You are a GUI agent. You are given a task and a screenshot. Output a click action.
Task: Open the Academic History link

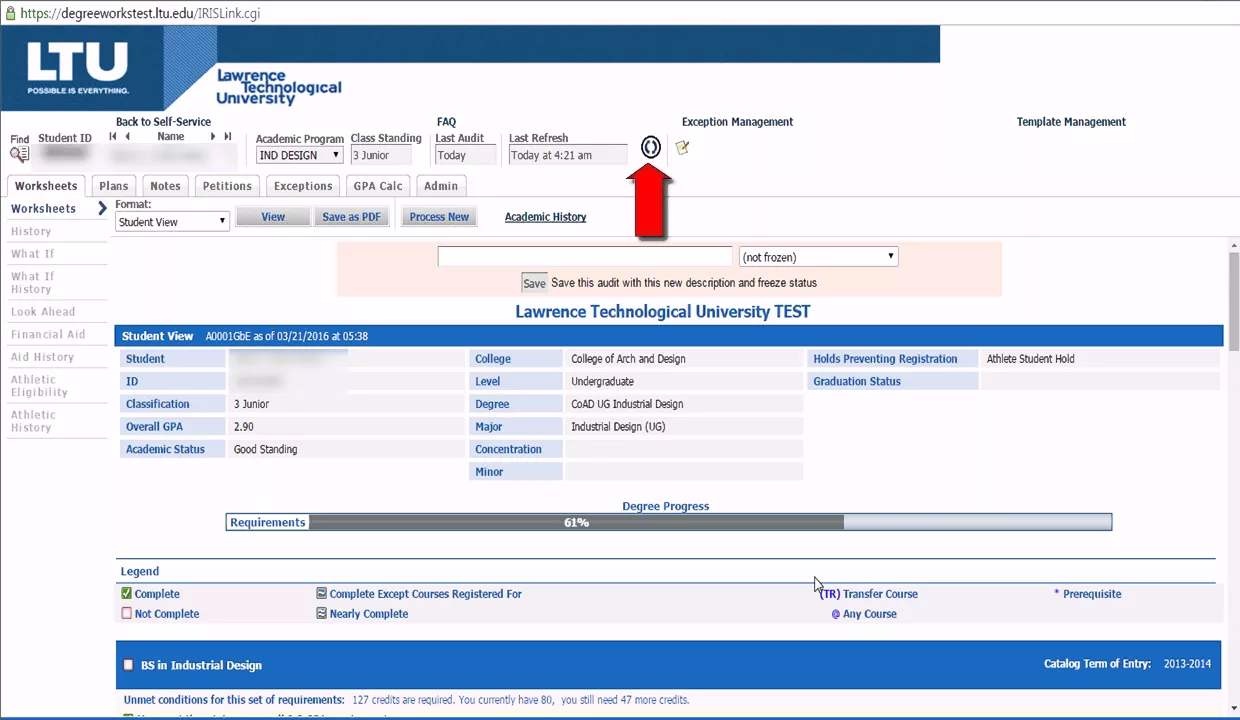click(545, 217)
